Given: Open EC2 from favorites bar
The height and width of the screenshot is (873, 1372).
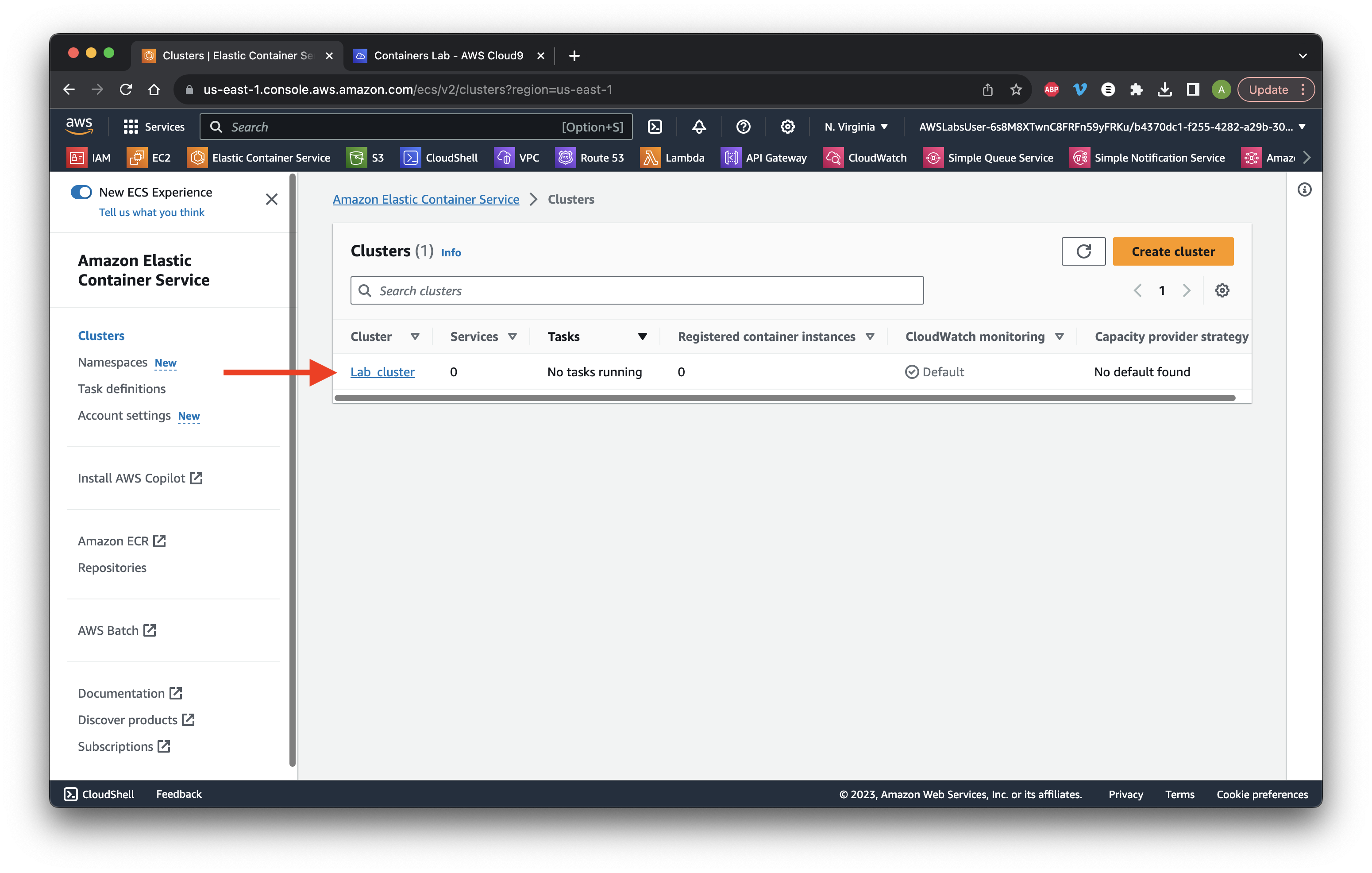Looking at the screenshot, I should pos(149,157).
